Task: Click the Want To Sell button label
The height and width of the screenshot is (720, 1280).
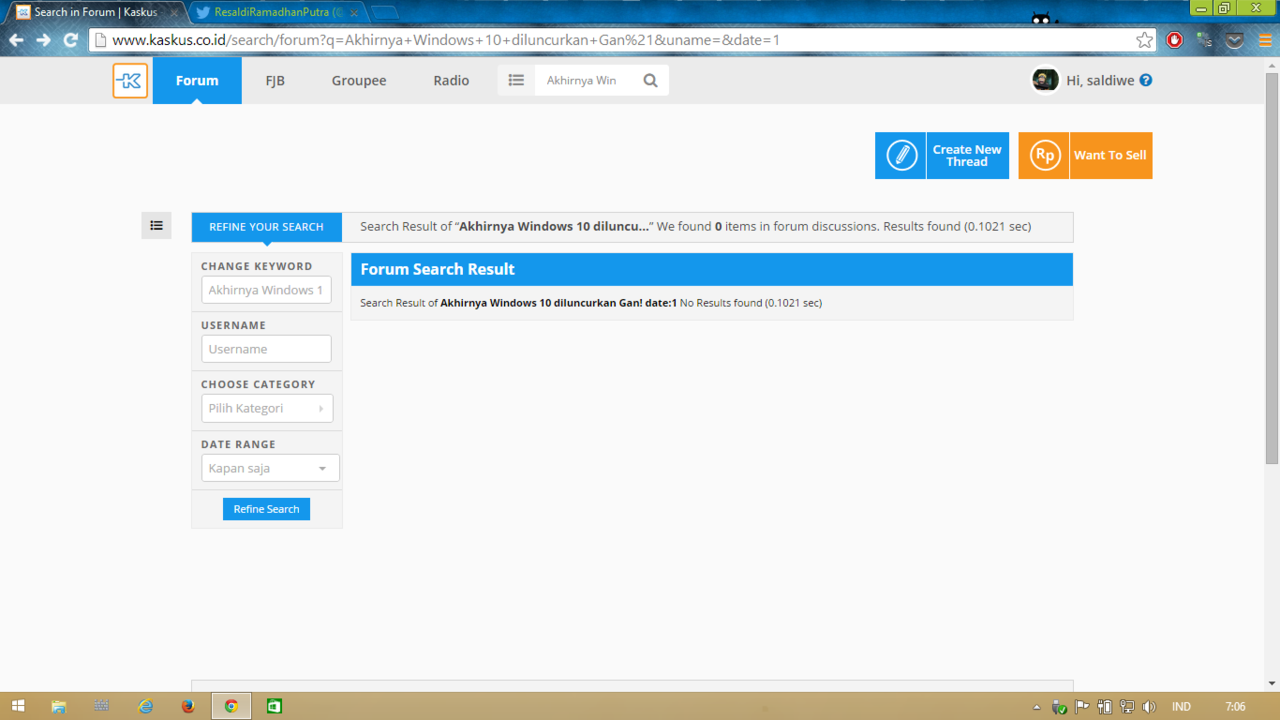Action: point(1110,155)
